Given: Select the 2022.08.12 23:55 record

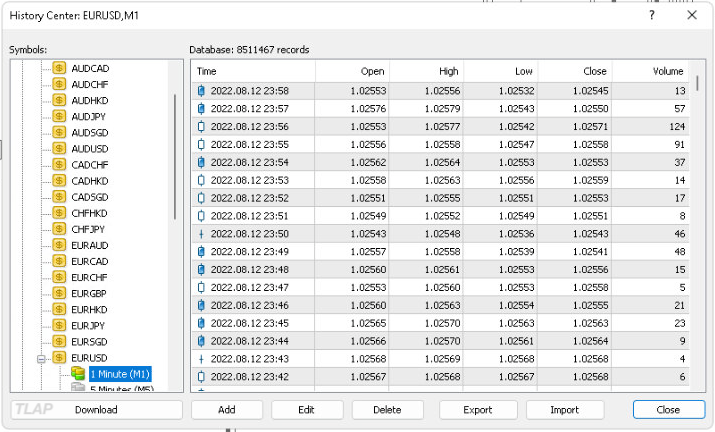Looking at the screenshot, I should [440, 145].
